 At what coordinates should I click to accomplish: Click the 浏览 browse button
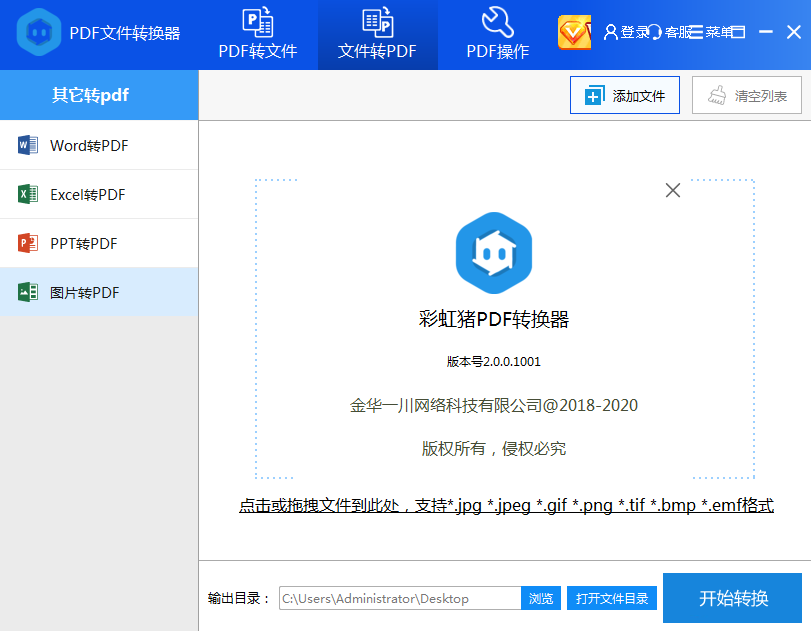click(541, 598)
